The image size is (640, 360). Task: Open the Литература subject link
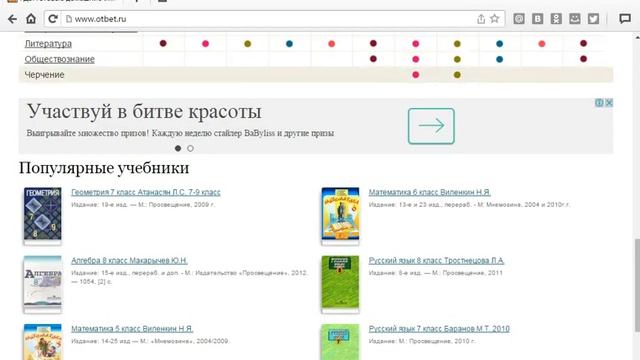coord(48,44)
